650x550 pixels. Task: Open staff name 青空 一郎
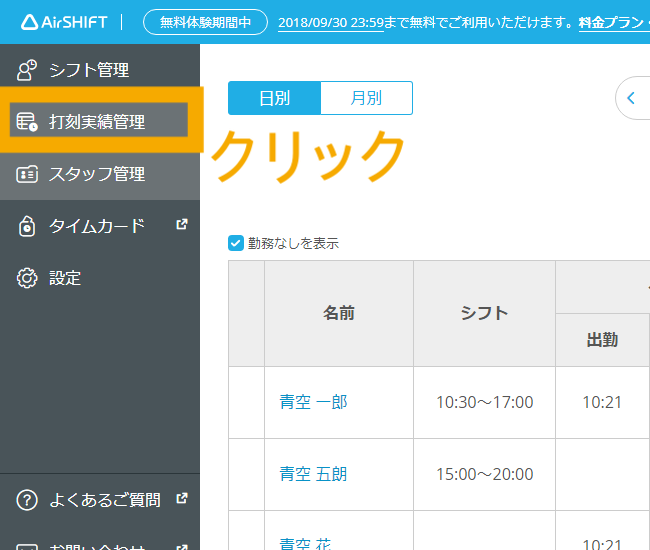click(x=313, y=402)
